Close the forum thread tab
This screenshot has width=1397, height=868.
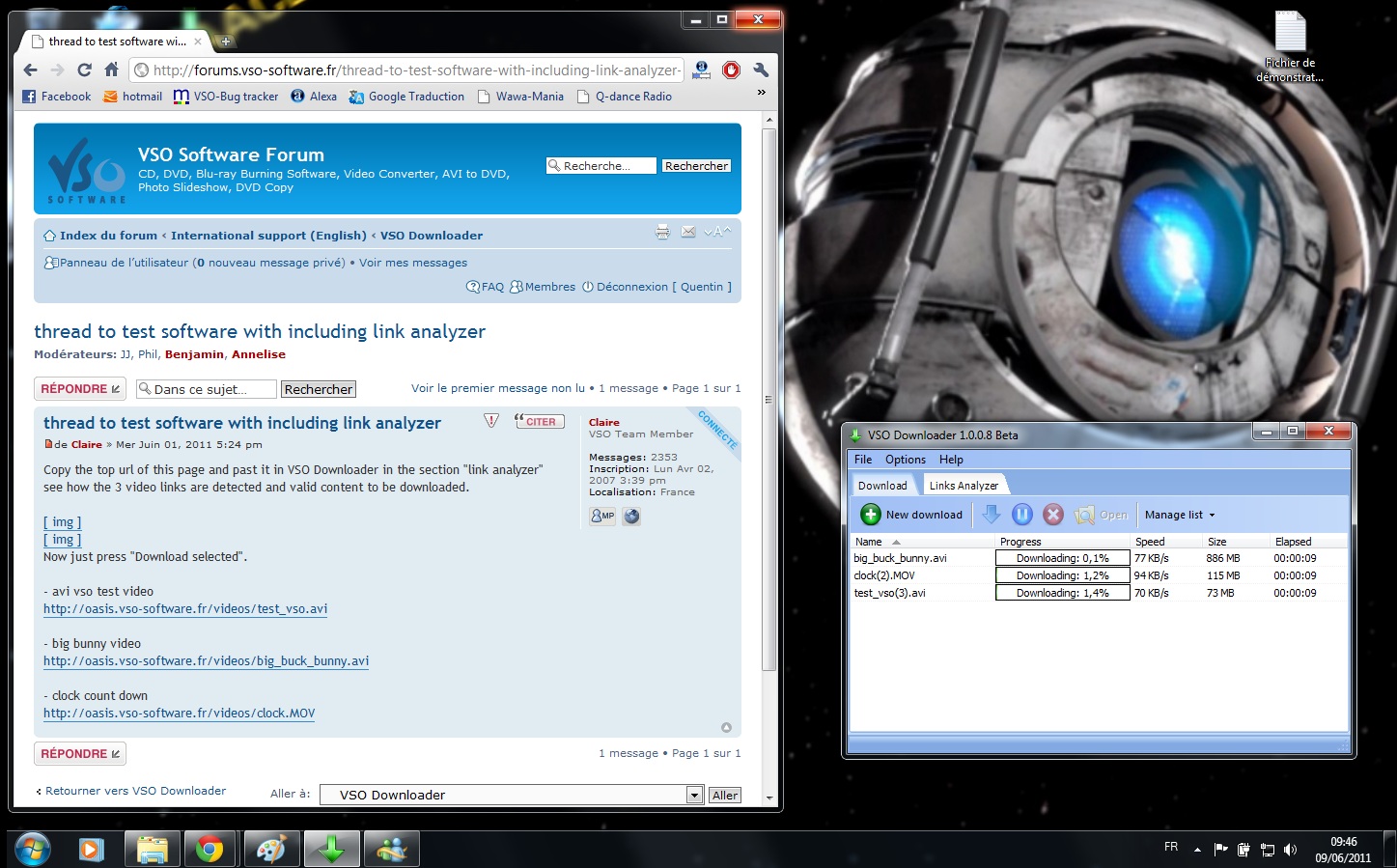pos(198,42)
